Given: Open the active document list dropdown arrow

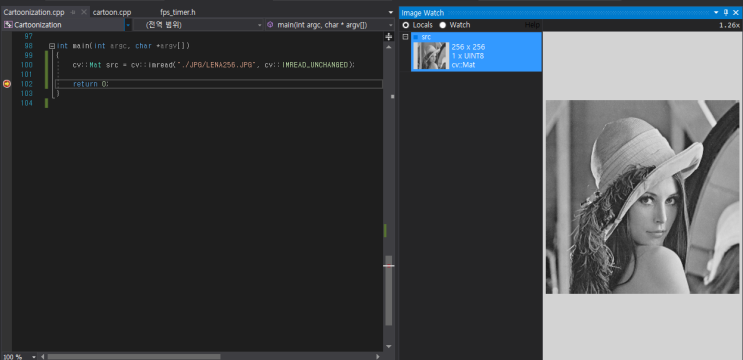Looking at the screenshot, I should point(391,13).
